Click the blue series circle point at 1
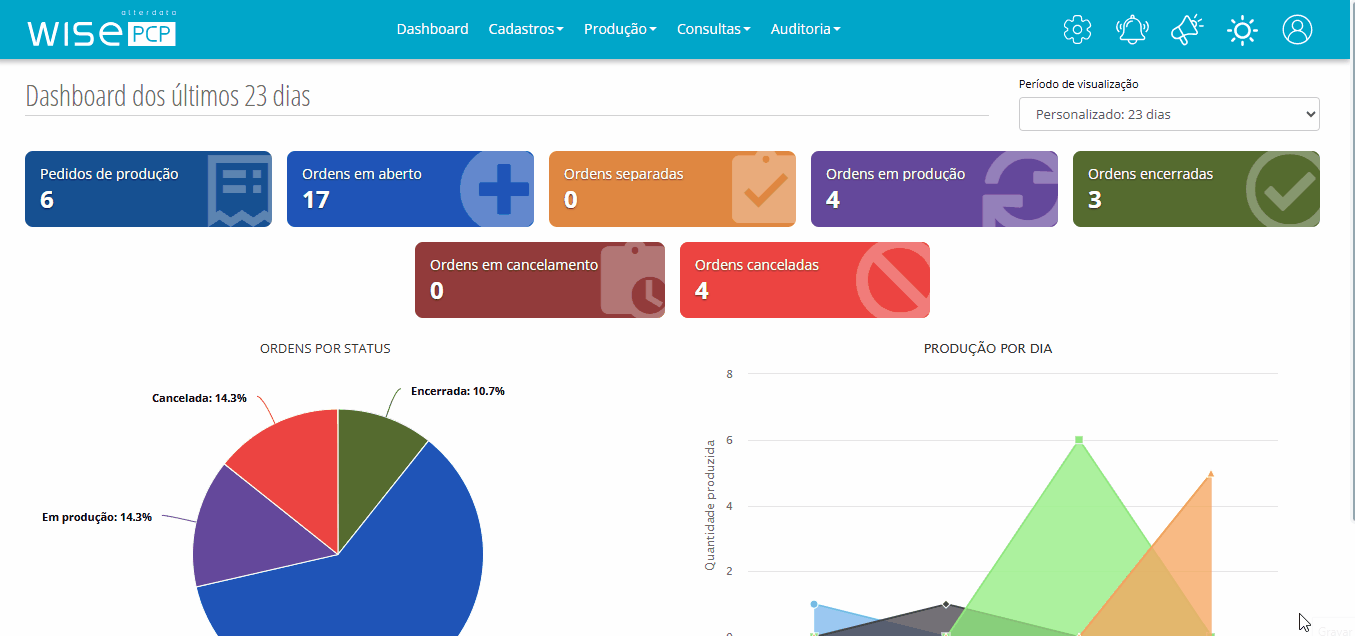The image size is (1355, 636). [x=814, y=604]
